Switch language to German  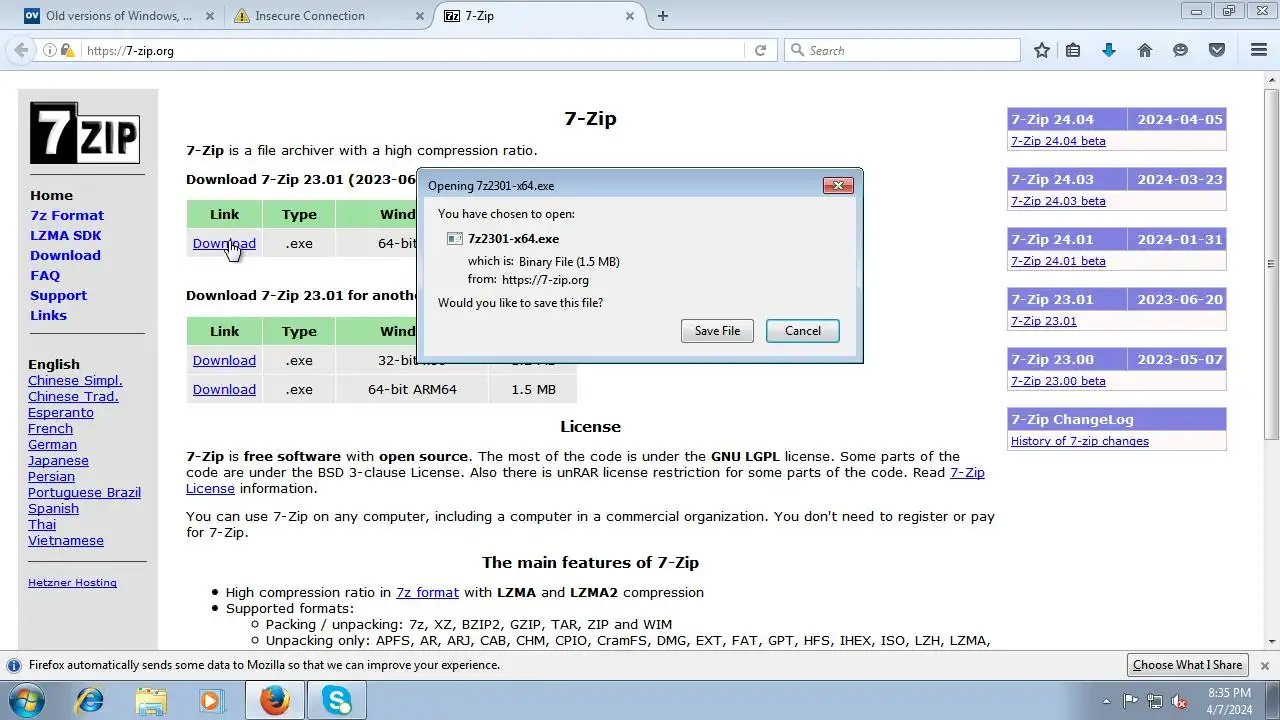tap(52, 444)
